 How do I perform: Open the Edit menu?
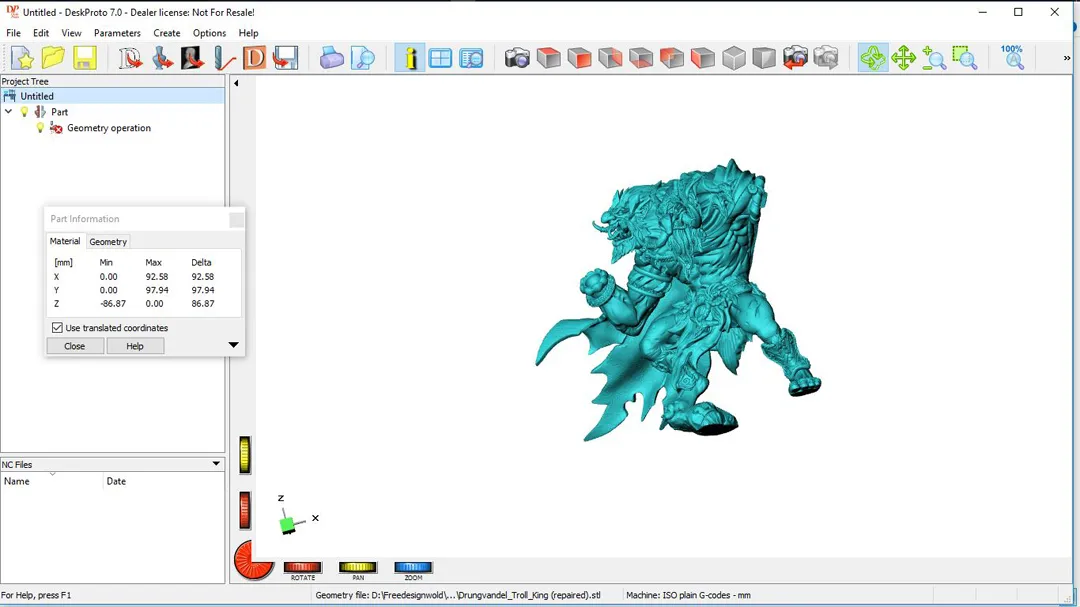coord(41,33)
